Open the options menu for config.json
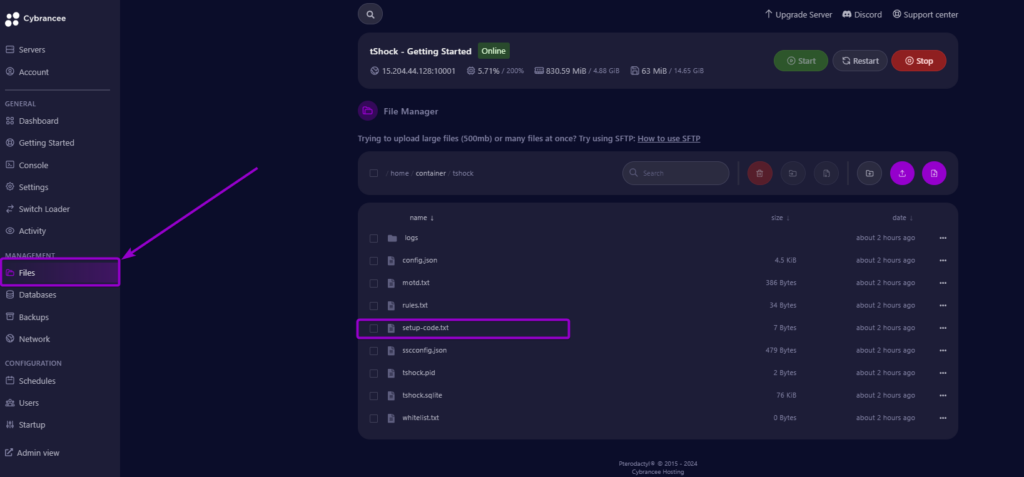Screen dimensions: 1024x477 pos(942,260)
